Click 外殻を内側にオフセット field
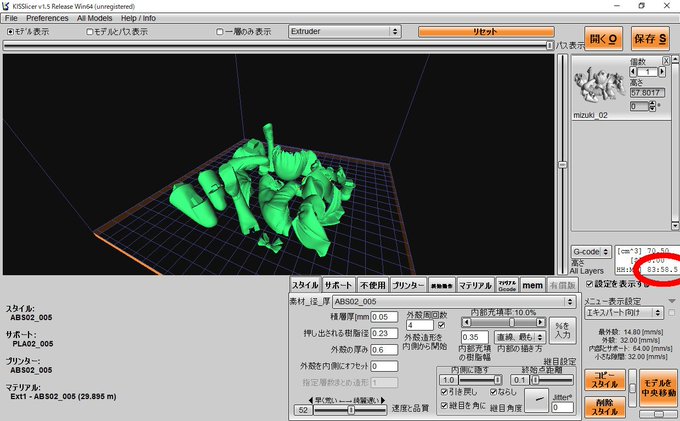The image size is (680, 421). click(384, 366)
